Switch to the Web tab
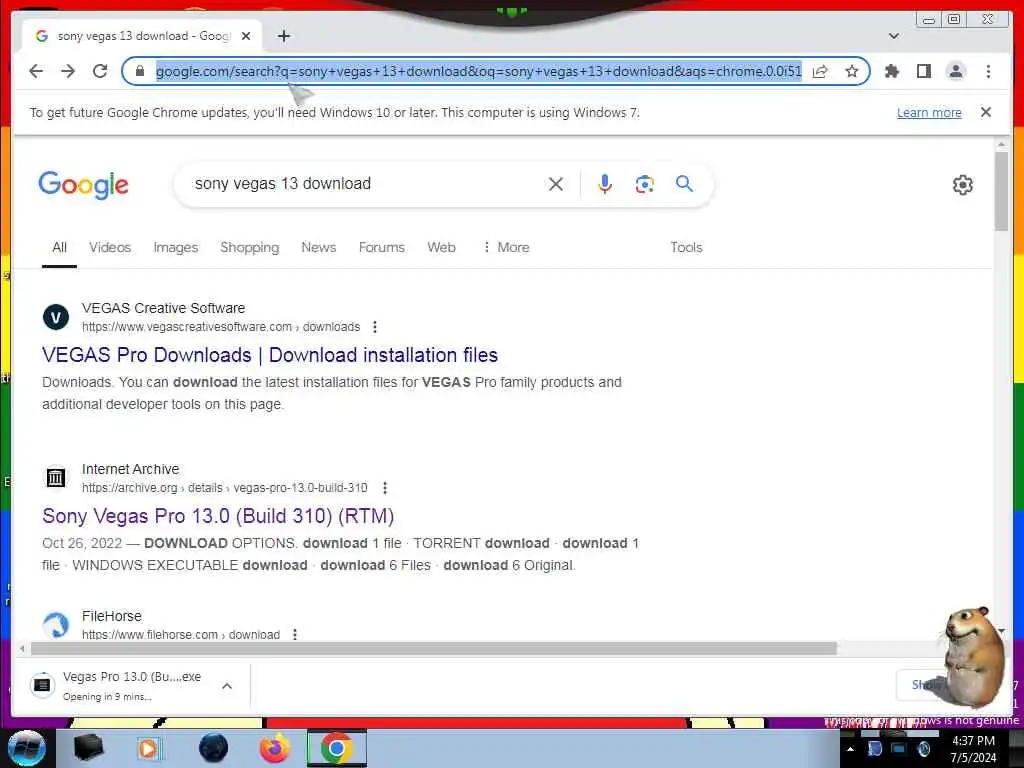The width and height of the screenshot is (1024, 768). pyautogui.click(x=441, y=248)
